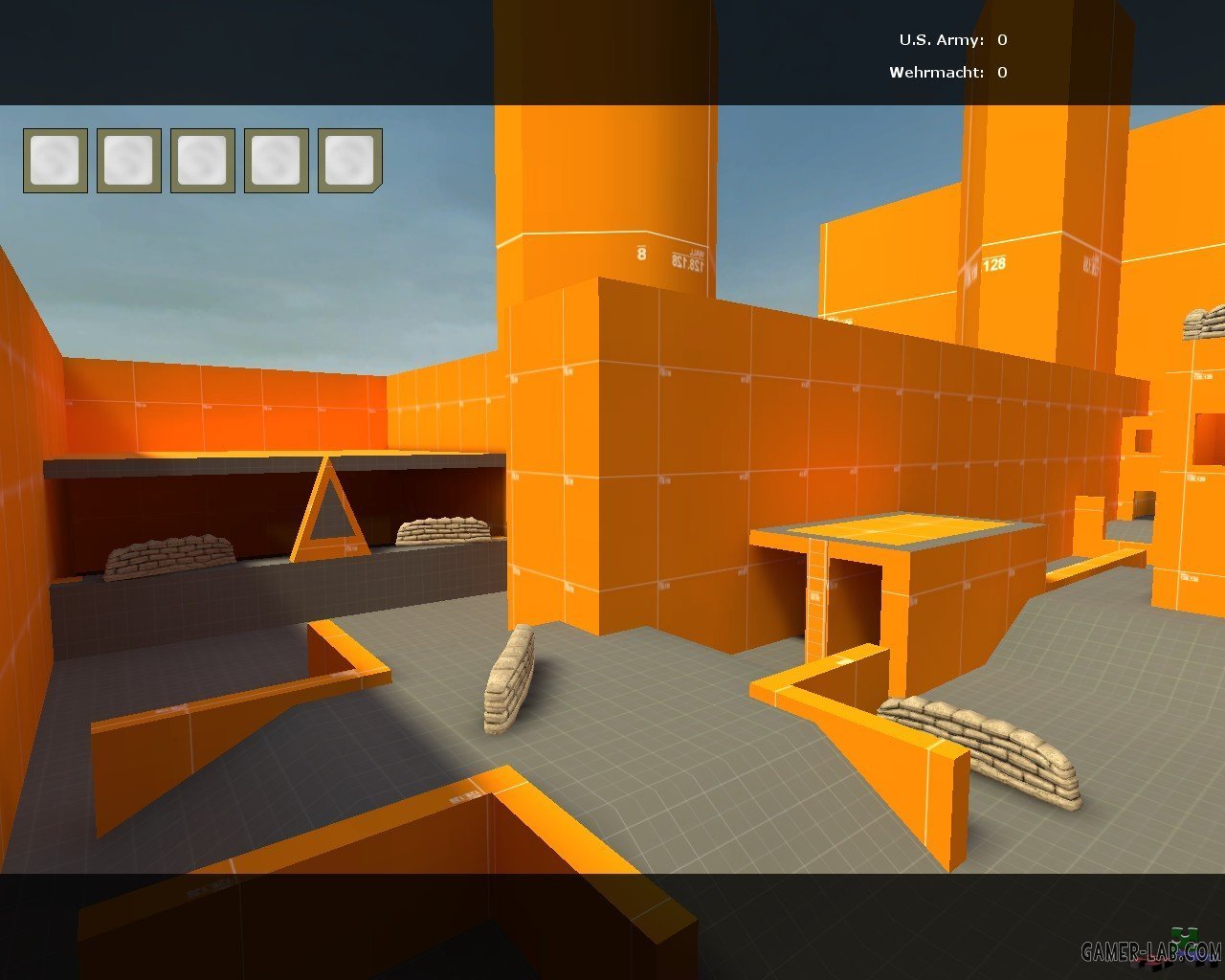This screenshot has width=1225, height=980.
Task: Click the Gamer-Lab.com watermark logo
Action: (1151, 950)
